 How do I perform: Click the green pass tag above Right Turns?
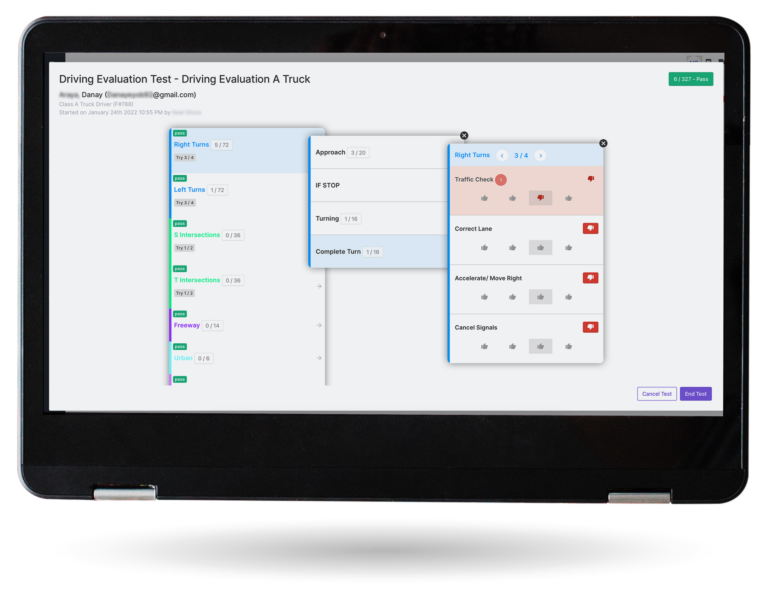(x=180, y=133)
